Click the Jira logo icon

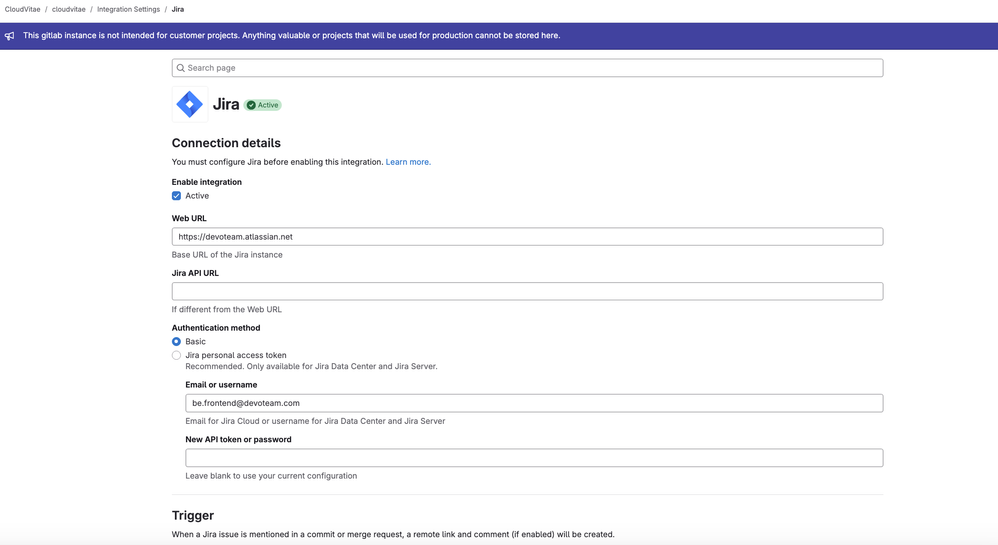pos(190,104)
